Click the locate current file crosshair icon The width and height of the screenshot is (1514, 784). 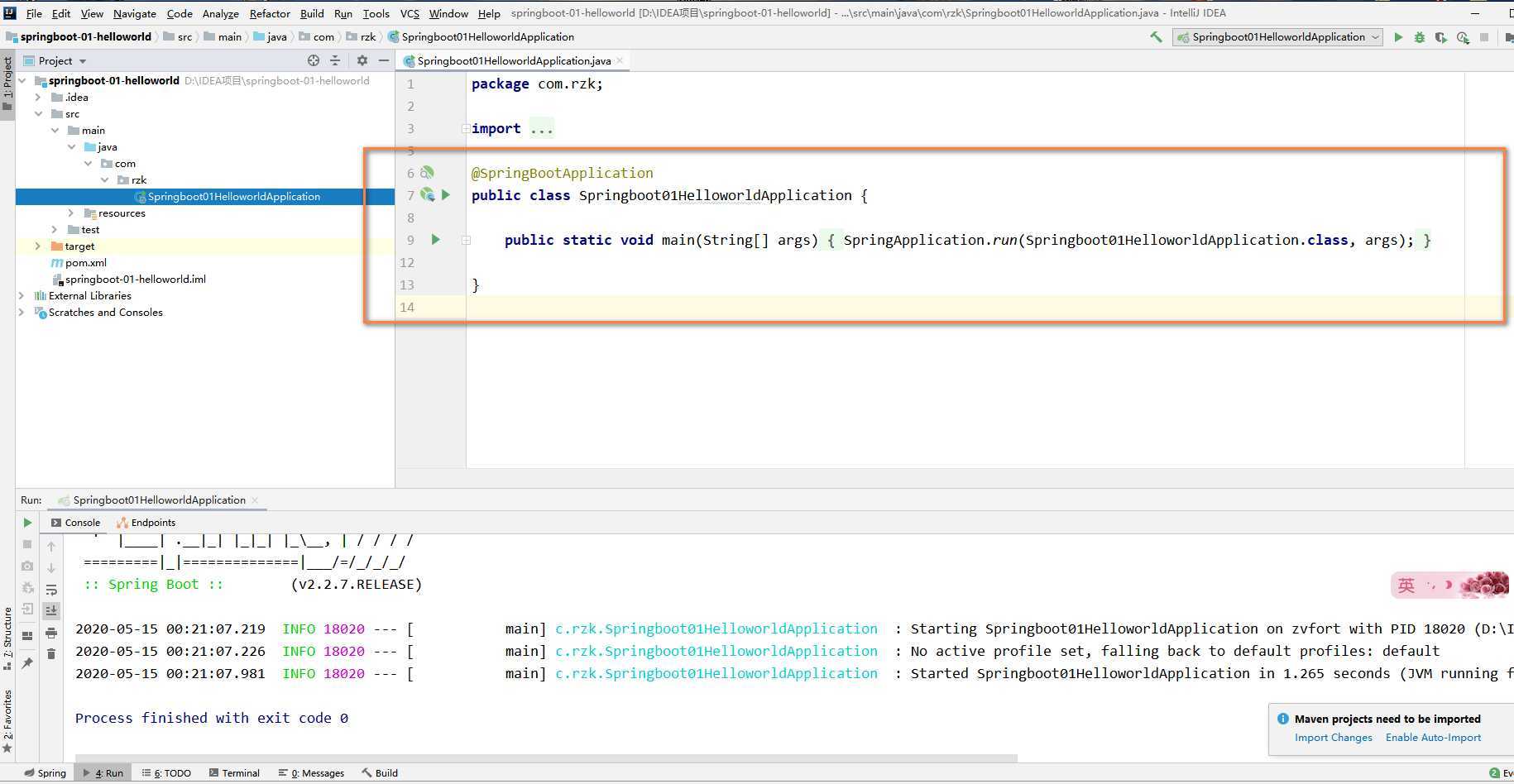(314, 60)
